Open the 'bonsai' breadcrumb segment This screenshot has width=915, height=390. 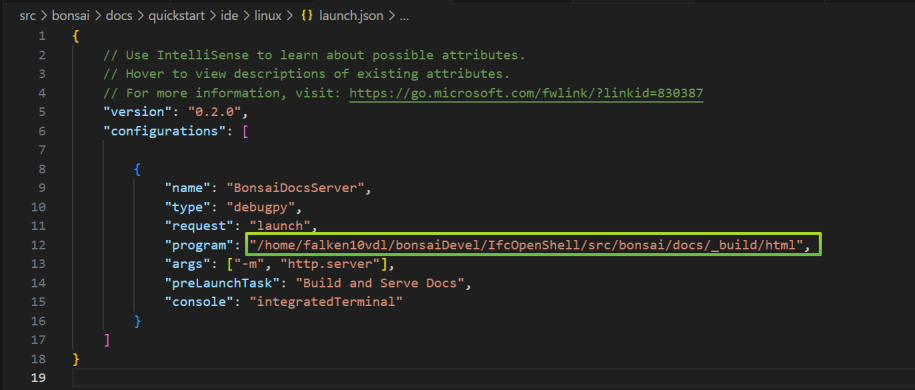tap(70, 16)
